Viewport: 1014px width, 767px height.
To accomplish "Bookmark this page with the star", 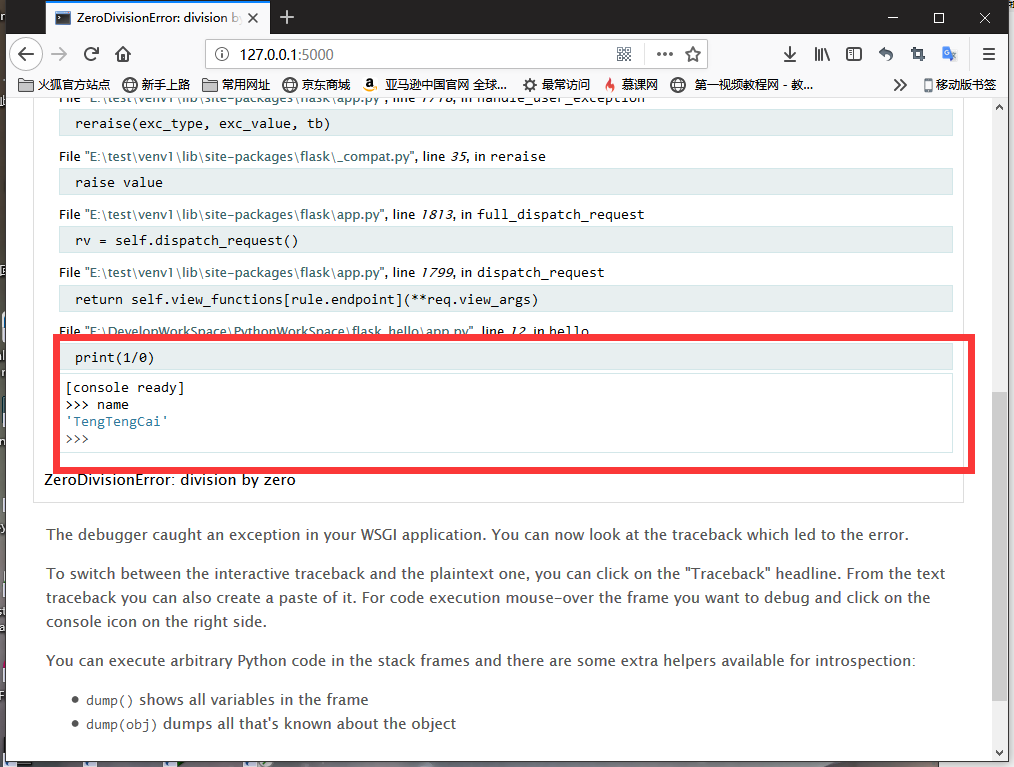I will (x=693, y=54).
